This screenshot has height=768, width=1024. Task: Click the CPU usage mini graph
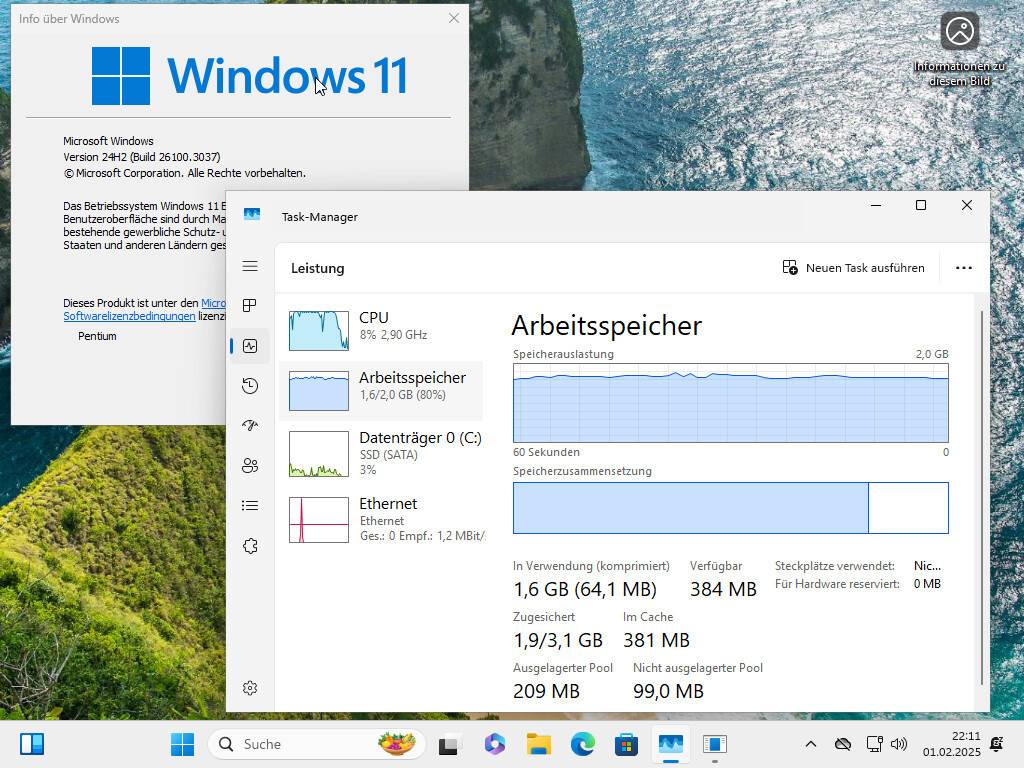(319, 330)
